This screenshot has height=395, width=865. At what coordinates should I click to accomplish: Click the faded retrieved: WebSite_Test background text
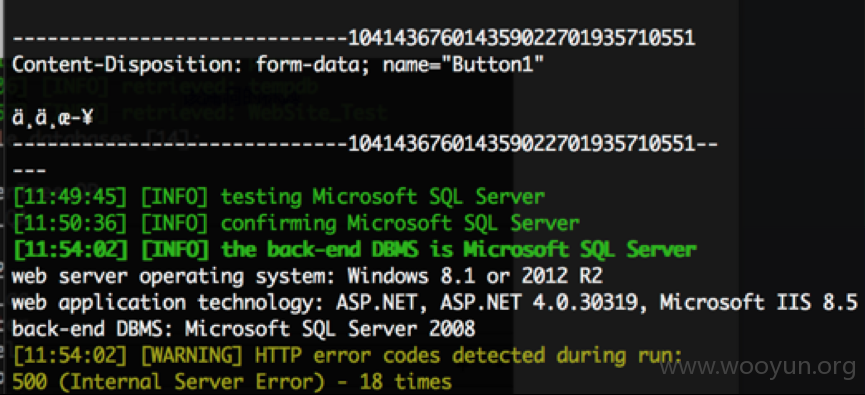pos(254,113)
